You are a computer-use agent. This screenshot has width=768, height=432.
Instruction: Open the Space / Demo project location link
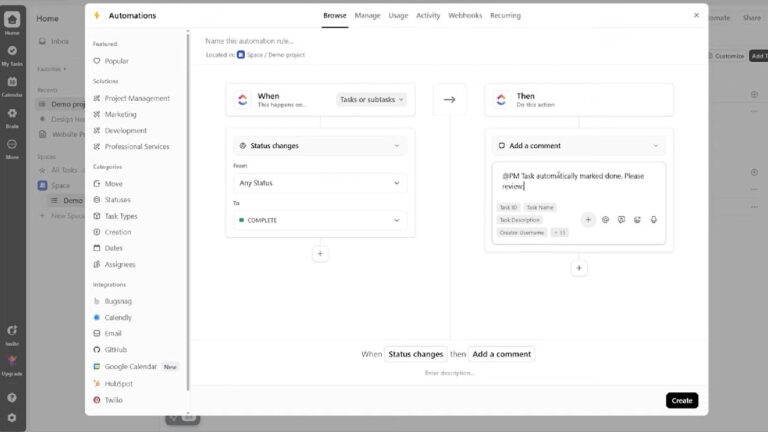(271, 55)
